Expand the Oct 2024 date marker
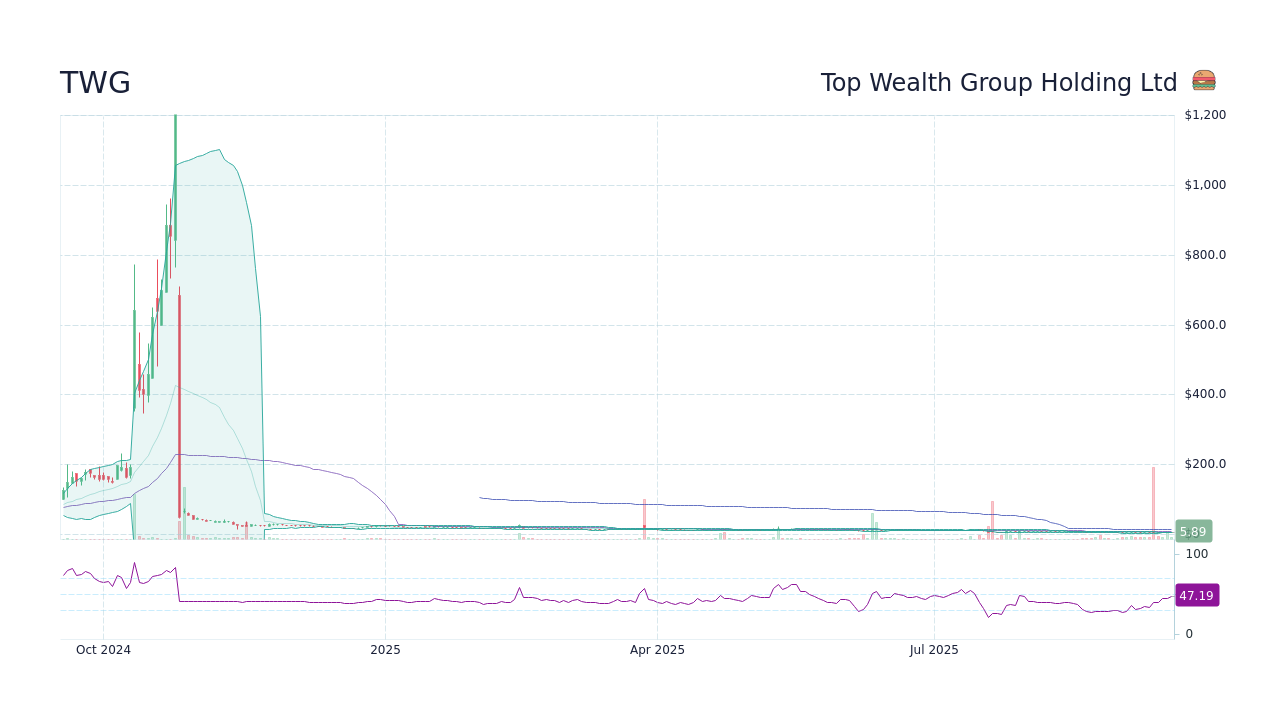The height and width of the screenshot is (720, 1280). click(104, 649)
